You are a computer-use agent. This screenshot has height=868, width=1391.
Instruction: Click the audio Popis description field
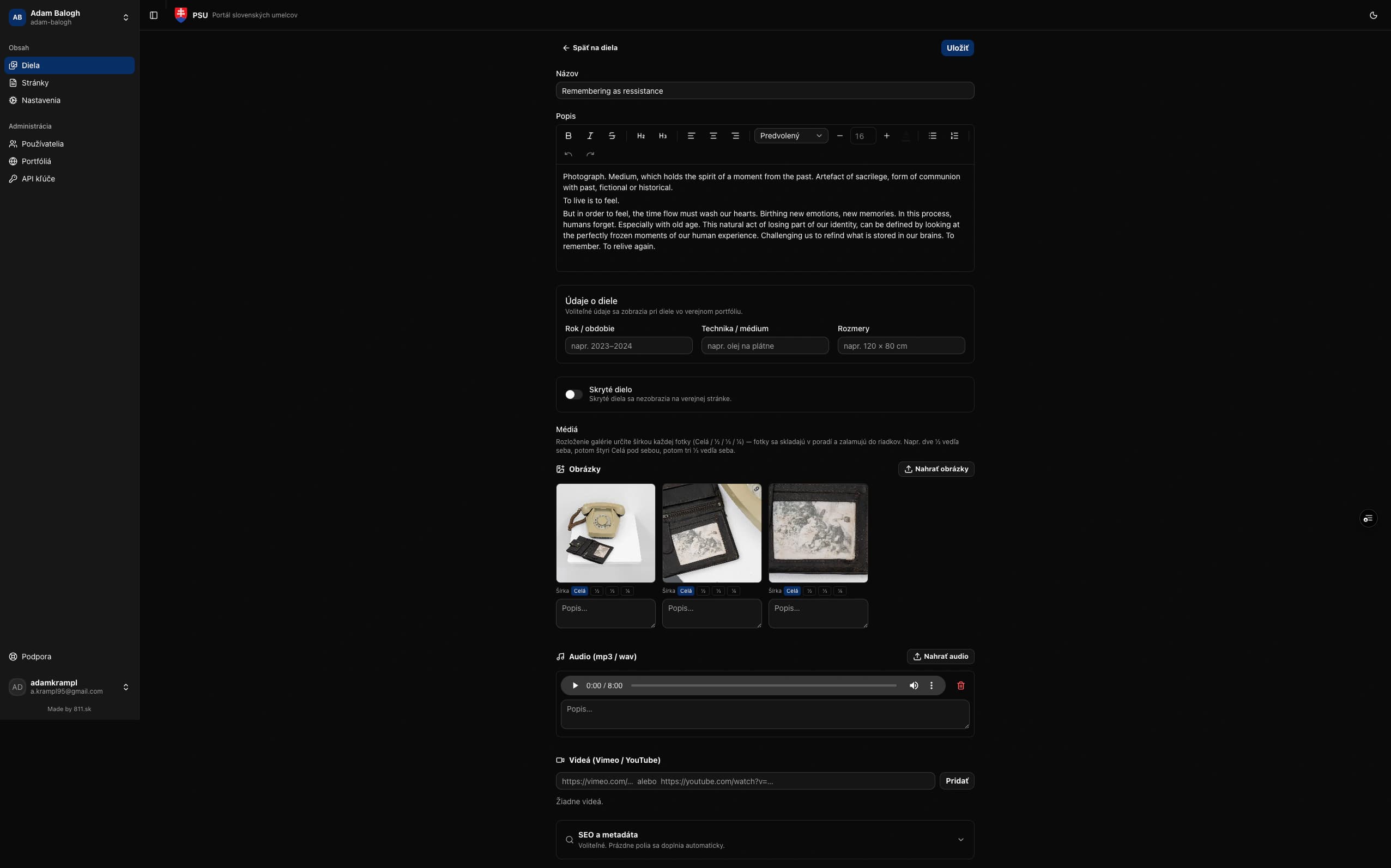[x=765, y=715]
